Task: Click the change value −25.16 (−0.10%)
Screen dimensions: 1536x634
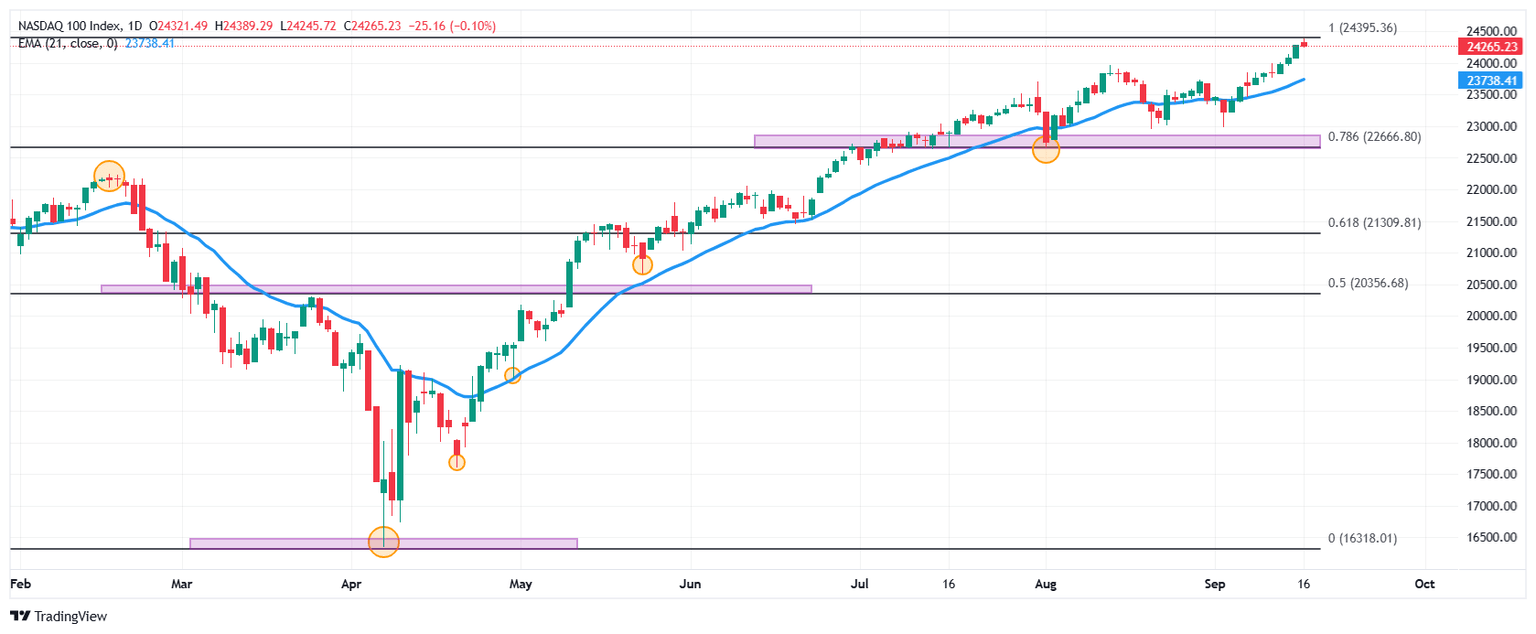Action: click(454, 25)
